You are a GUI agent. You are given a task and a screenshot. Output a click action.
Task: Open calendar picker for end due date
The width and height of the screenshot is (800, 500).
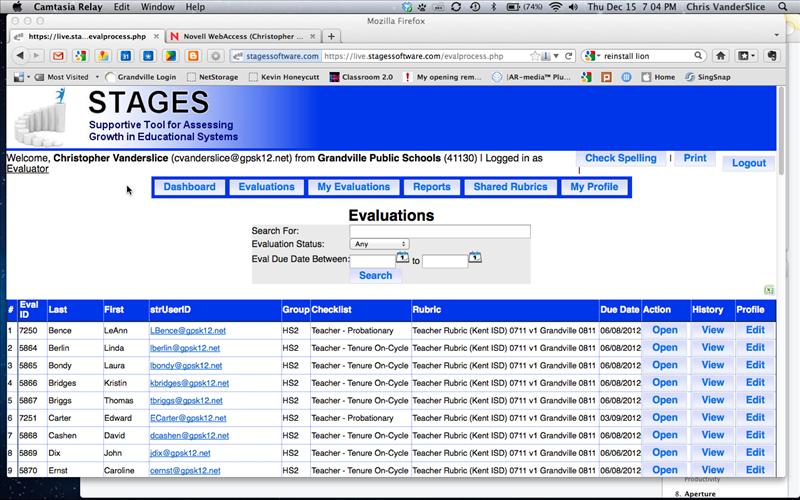[x=474, y=257]
